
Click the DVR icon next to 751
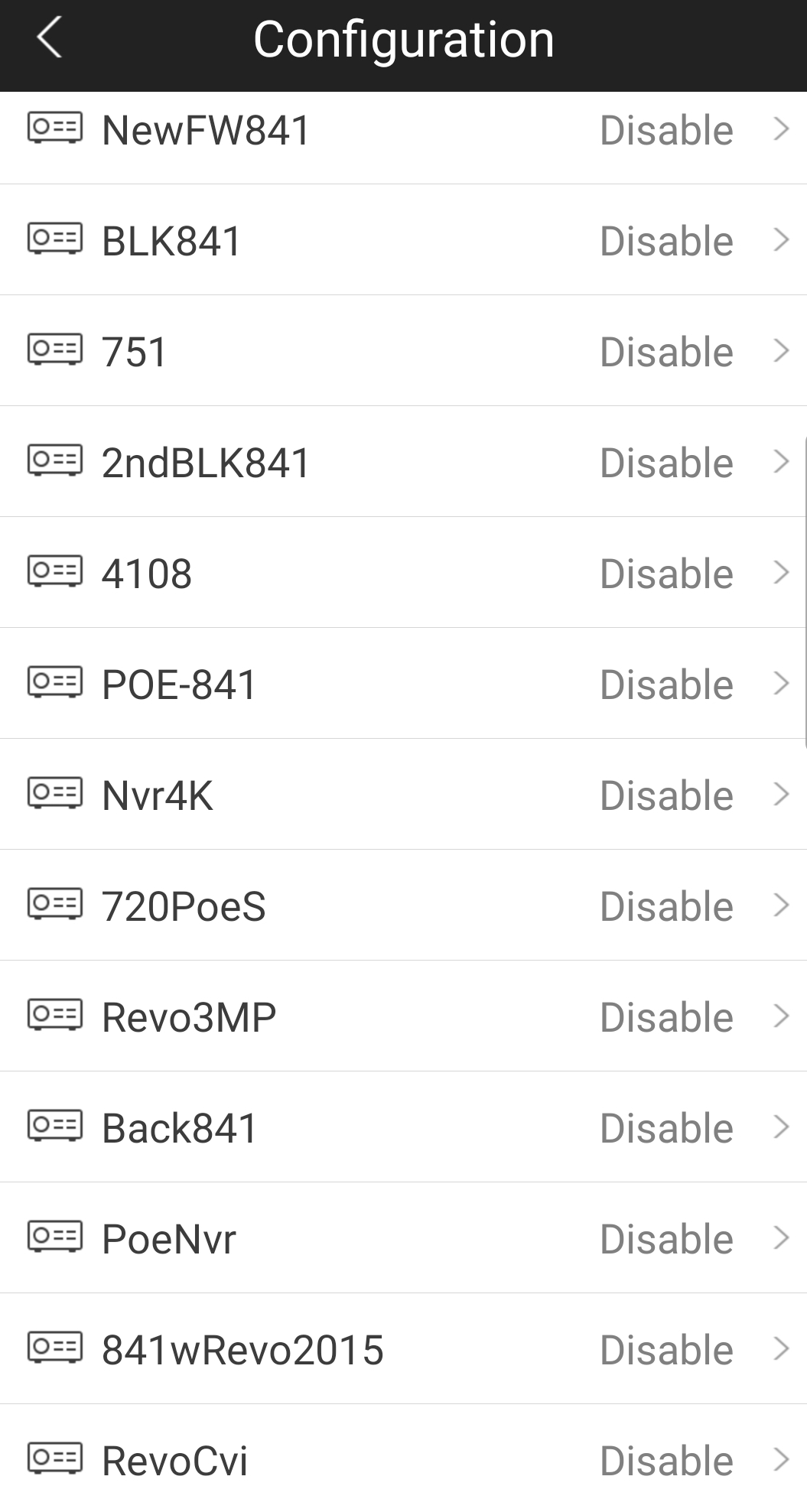point(55,350)
